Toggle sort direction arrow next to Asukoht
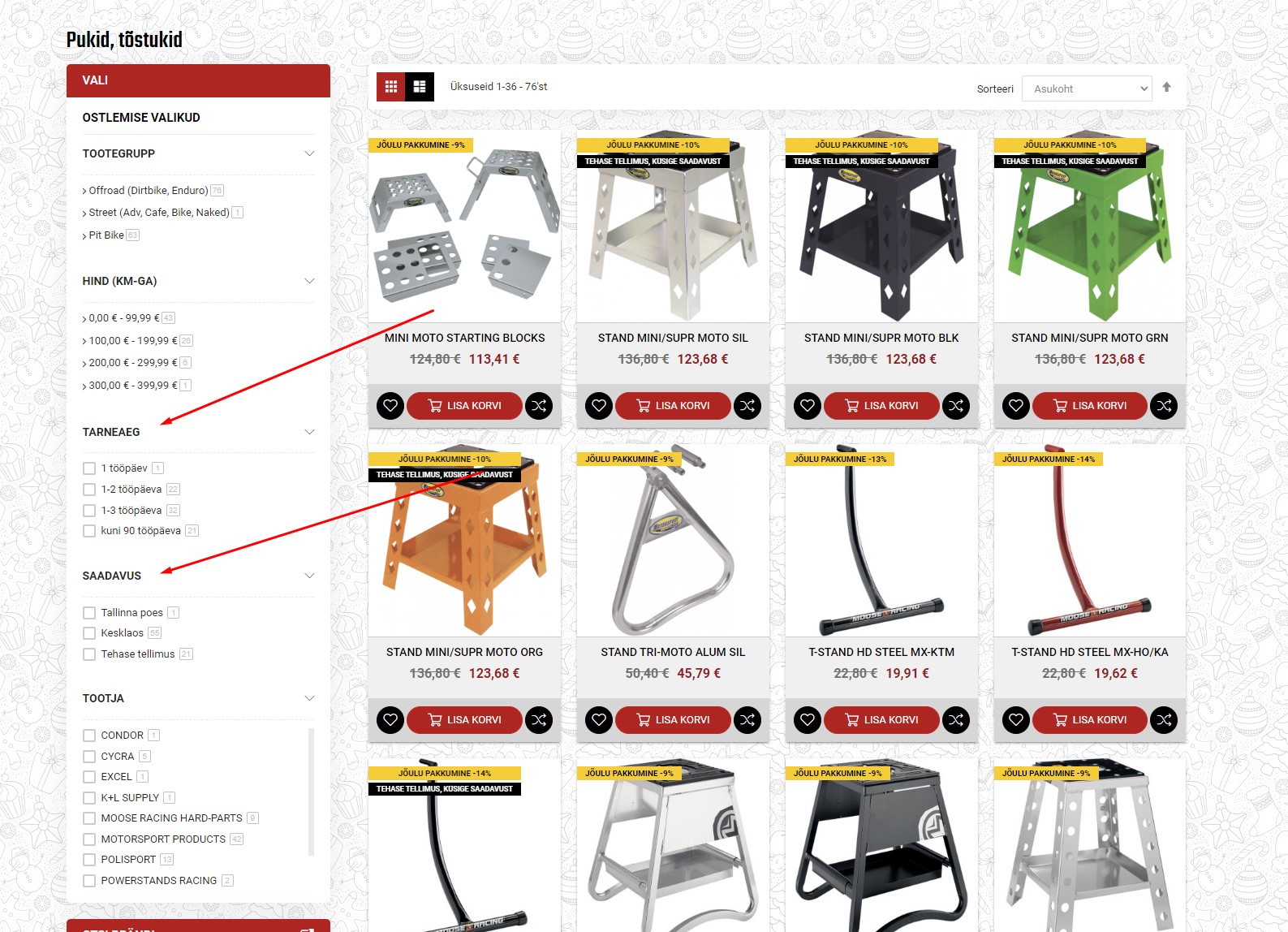 [1166, 88]
